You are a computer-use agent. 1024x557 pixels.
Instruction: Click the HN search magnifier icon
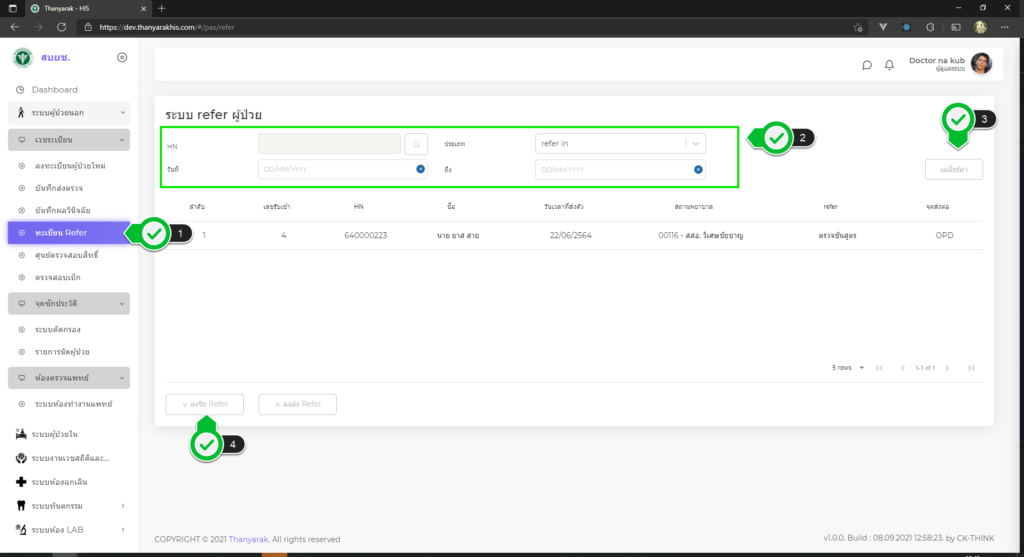(x=416, y=144)
